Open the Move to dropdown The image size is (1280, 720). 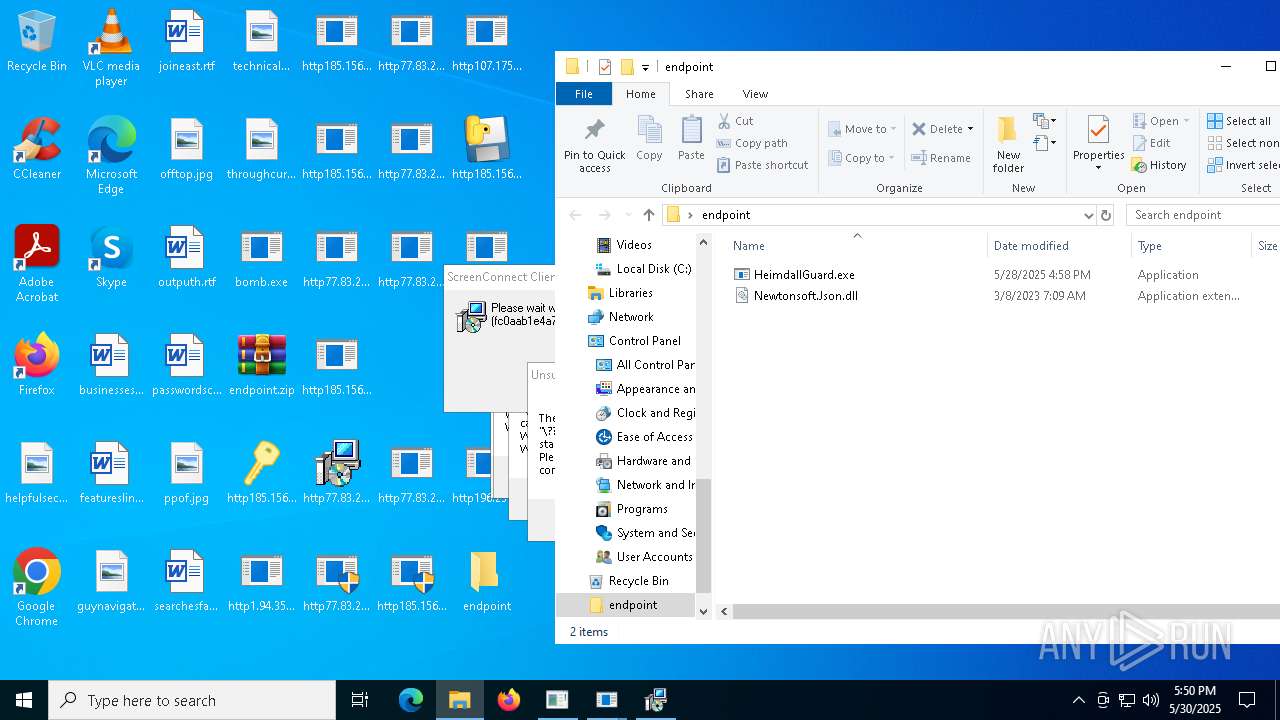pos(861,129)
